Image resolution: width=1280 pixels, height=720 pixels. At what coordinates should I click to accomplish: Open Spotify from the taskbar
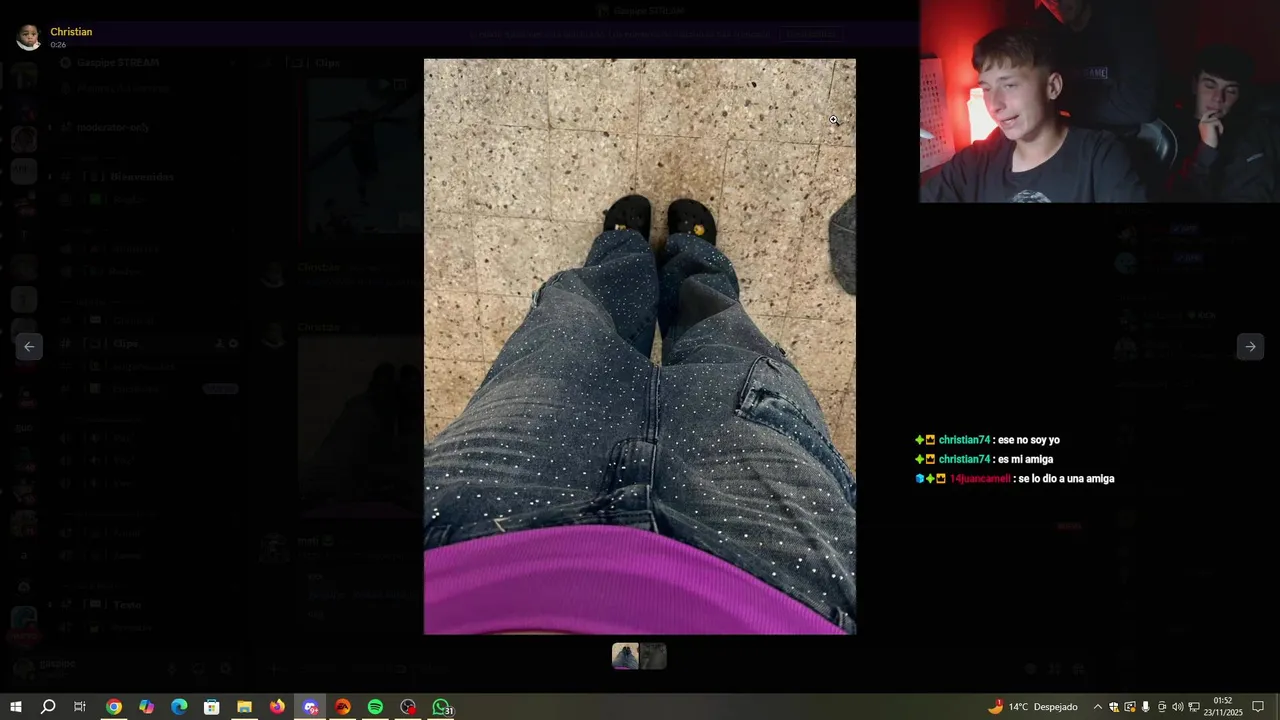[x=375, y=707]
